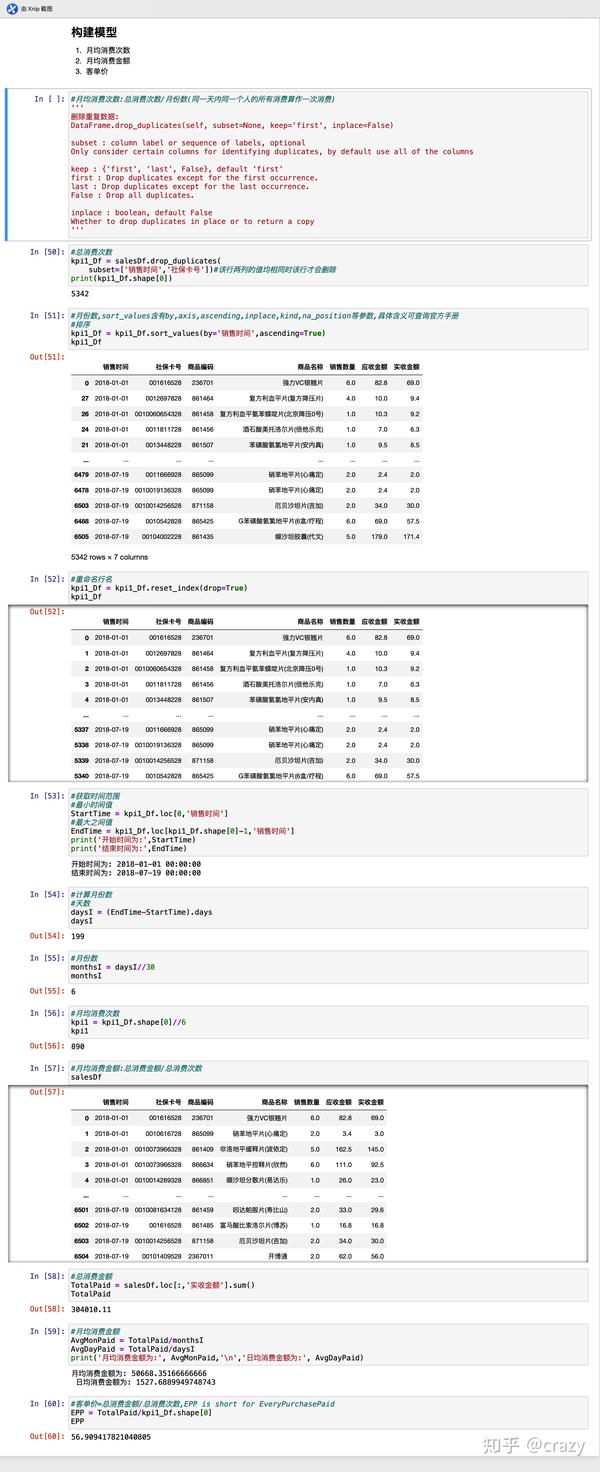Viewport: 600px width, 1472px height.
Task: Click 商品编码 column header in Out[57] table
Action: click(200, 1101)
